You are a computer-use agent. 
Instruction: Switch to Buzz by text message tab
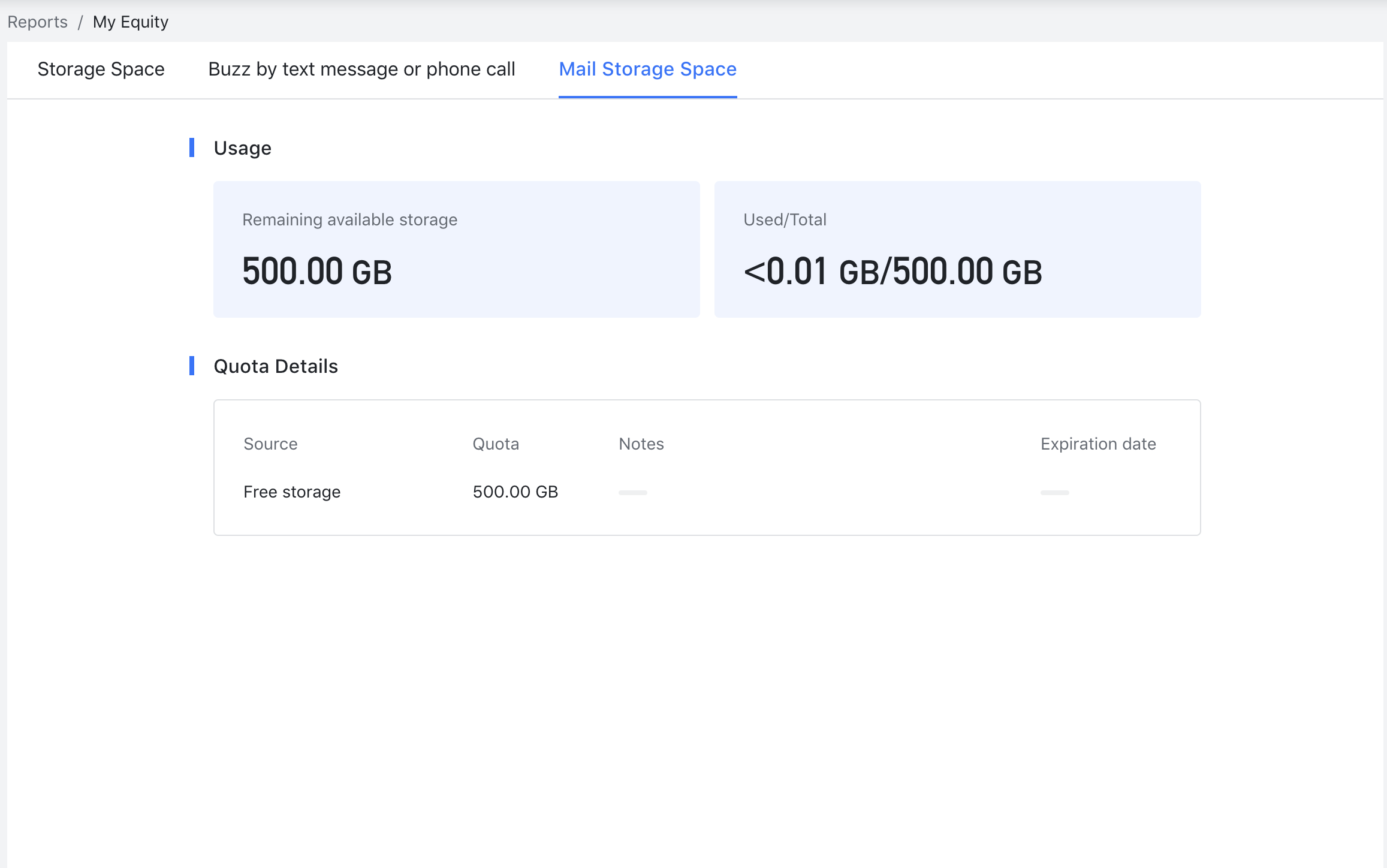pyautogui.click(x=361, y=70)
